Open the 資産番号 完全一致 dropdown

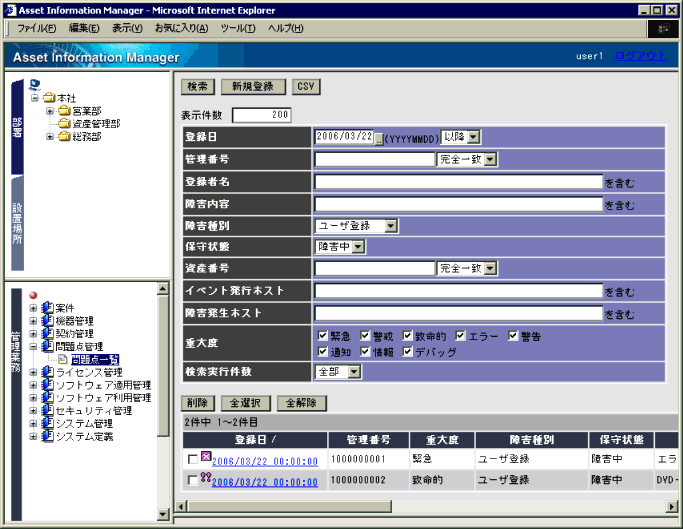(x=490, y=268)
